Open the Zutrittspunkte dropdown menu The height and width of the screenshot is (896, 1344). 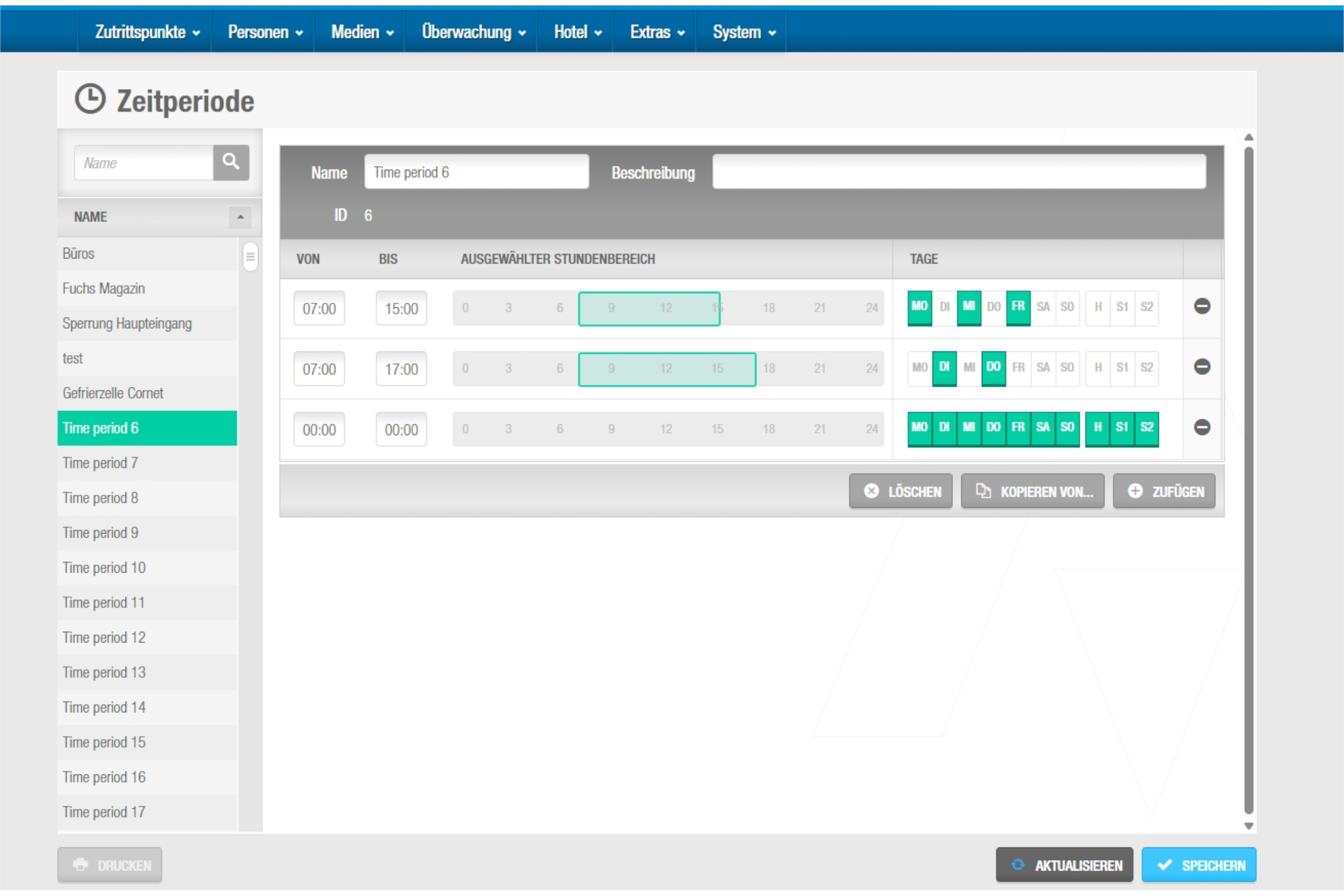click(x=147, y=32)
